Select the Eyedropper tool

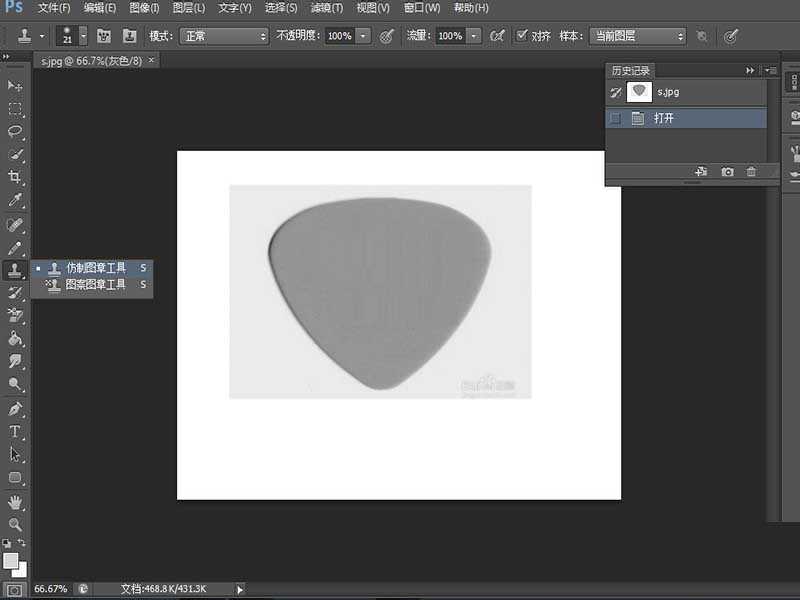click(15, 201)
